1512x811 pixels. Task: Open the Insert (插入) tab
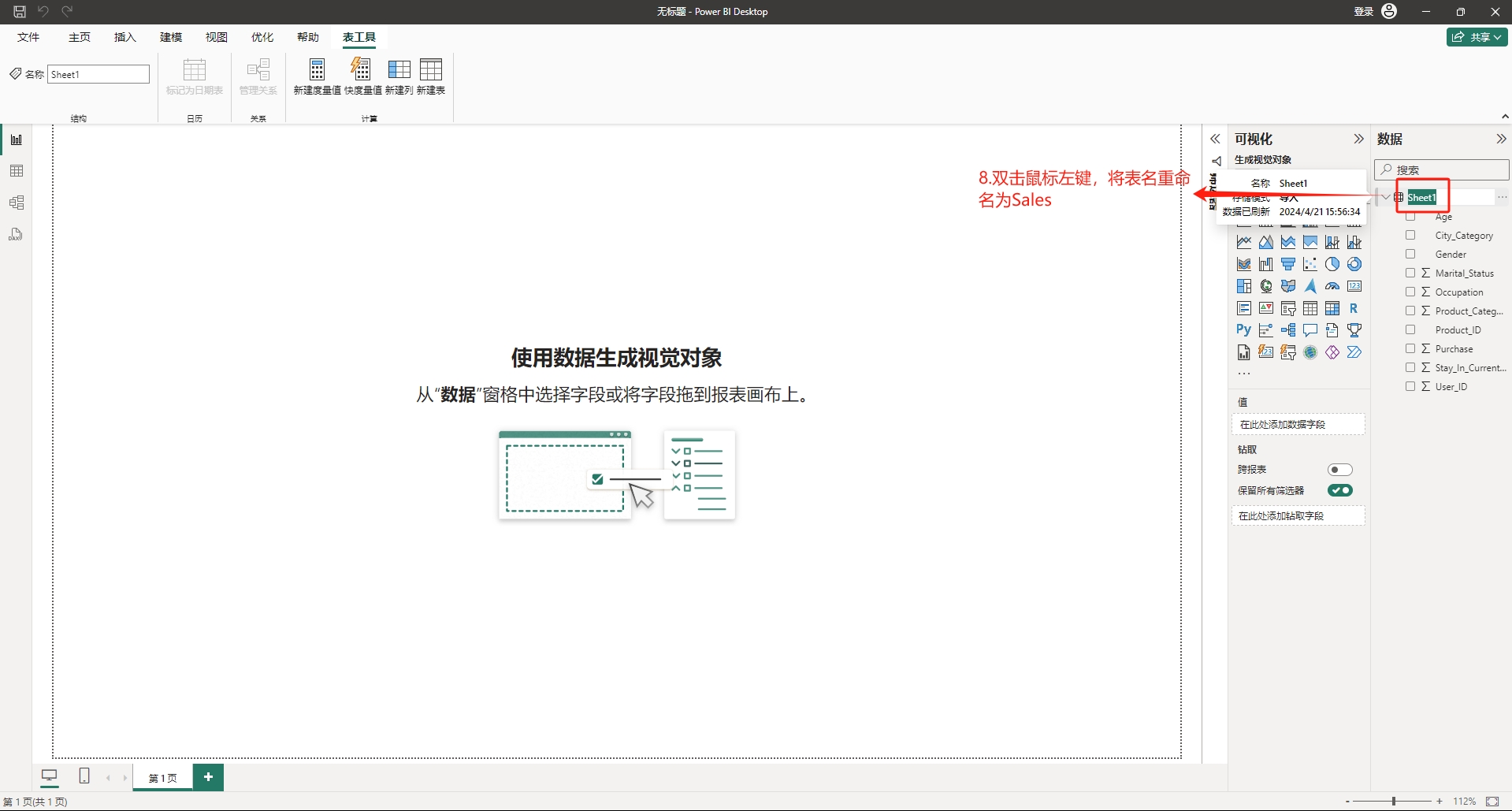[125, 37]
